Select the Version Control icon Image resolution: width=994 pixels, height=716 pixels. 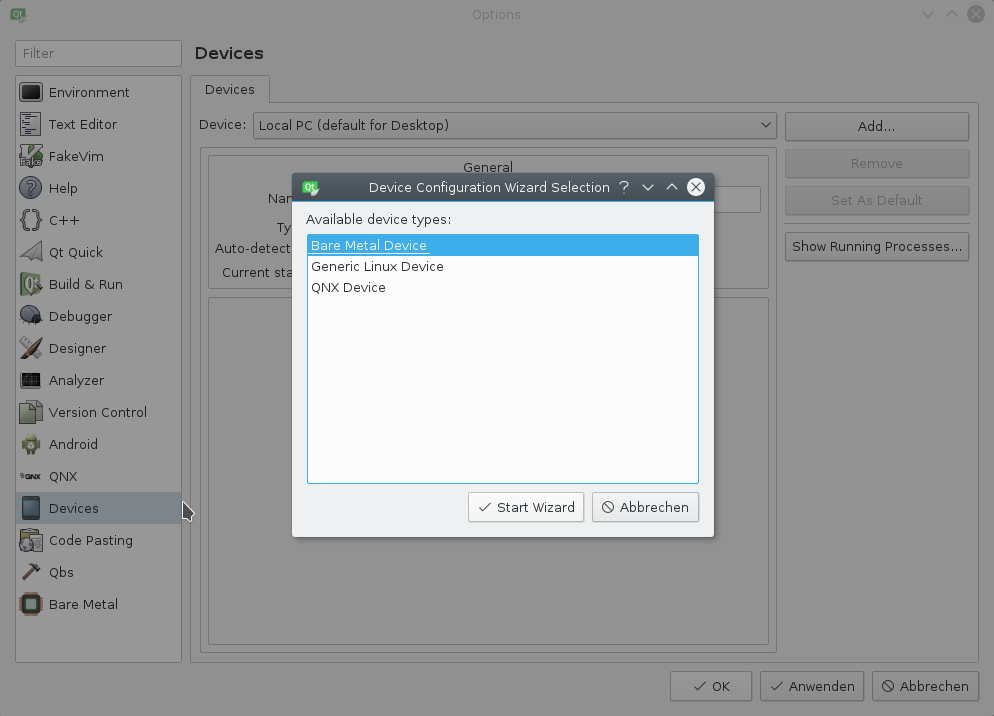coord(30,412)
